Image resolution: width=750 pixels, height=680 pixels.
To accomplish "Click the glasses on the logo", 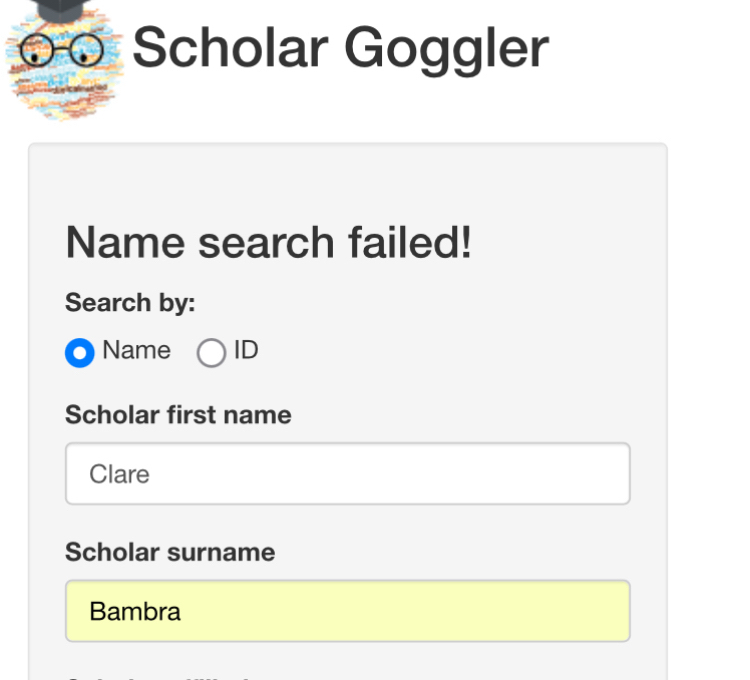I will (x=58, y=46).
